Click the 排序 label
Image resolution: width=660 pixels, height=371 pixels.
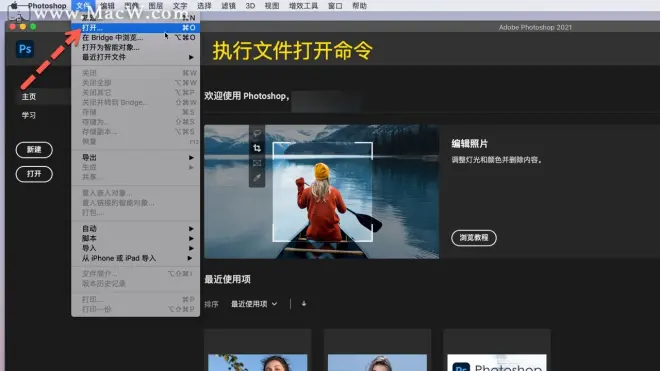pos(211,304)
